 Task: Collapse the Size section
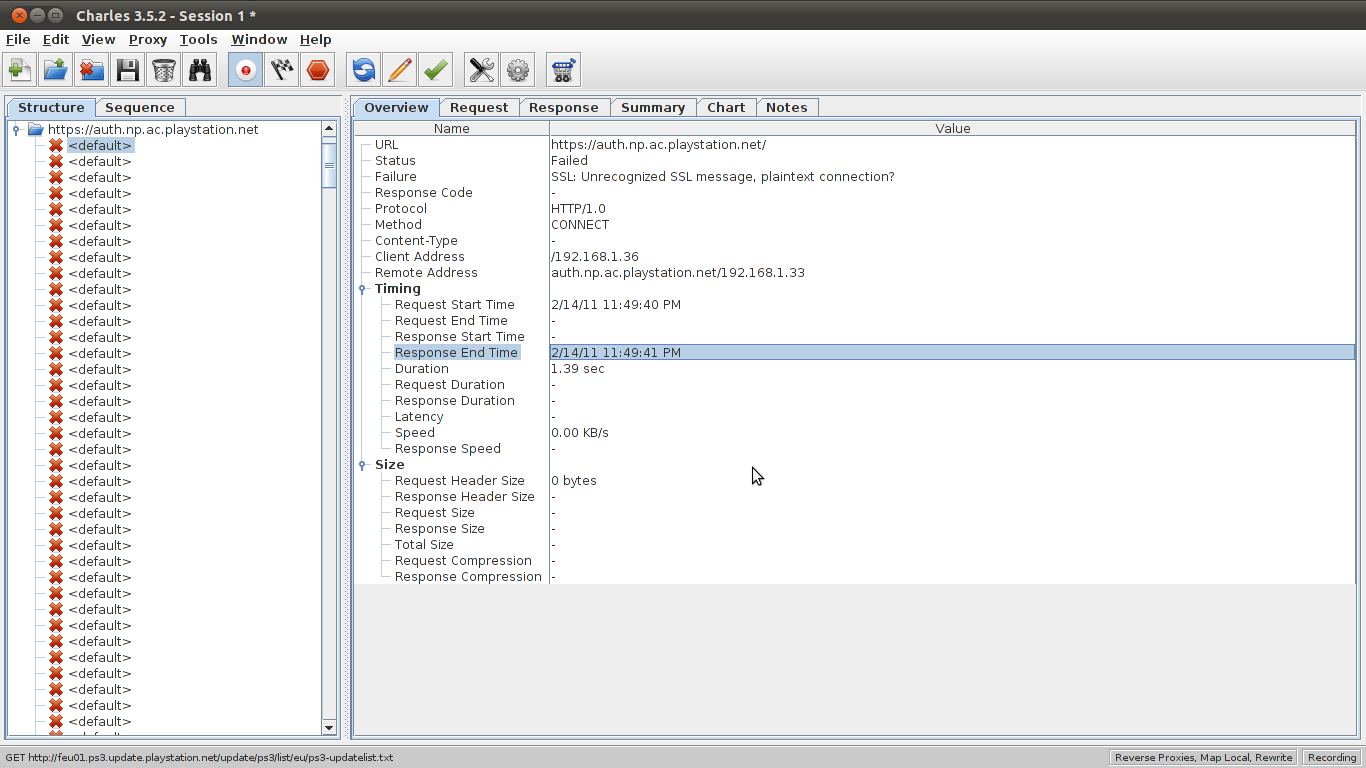coord(363,465)
